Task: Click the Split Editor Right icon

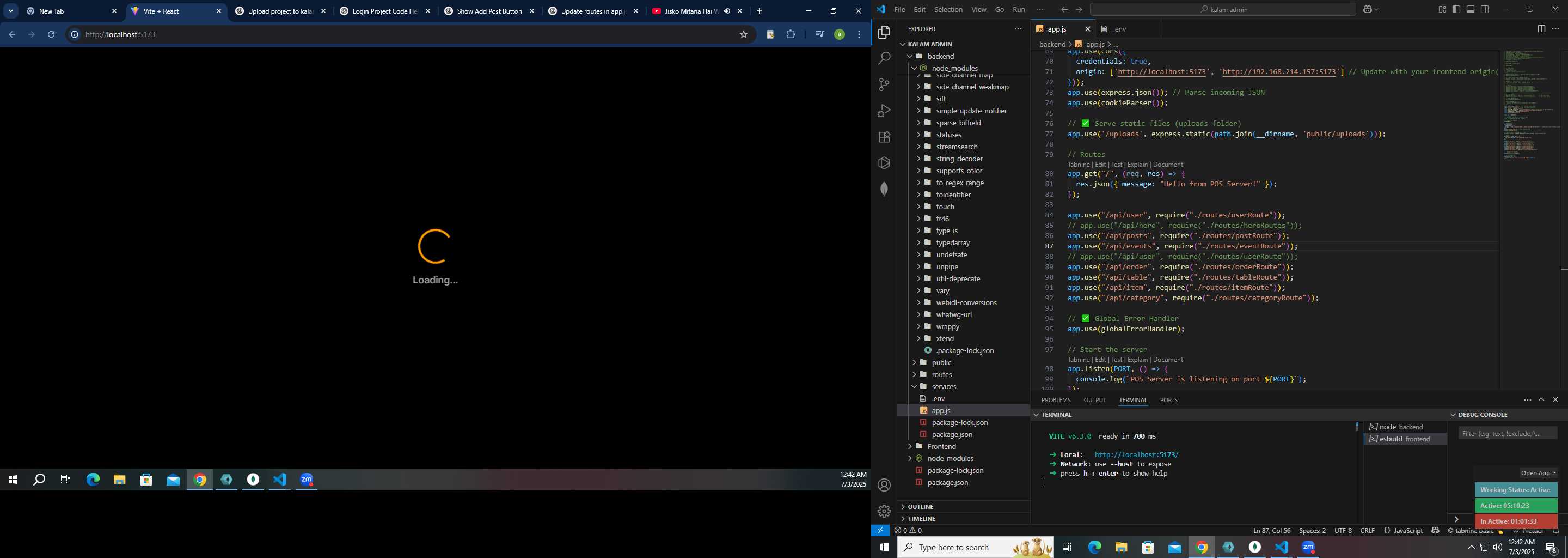Action: tap(1541, 29)
